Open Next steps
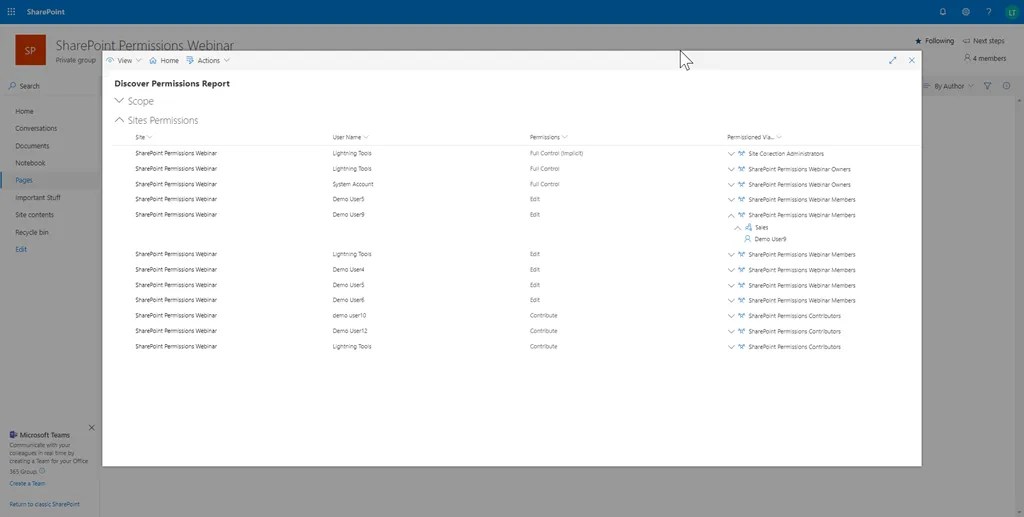Screen dimensions: 1024x517 984,40
